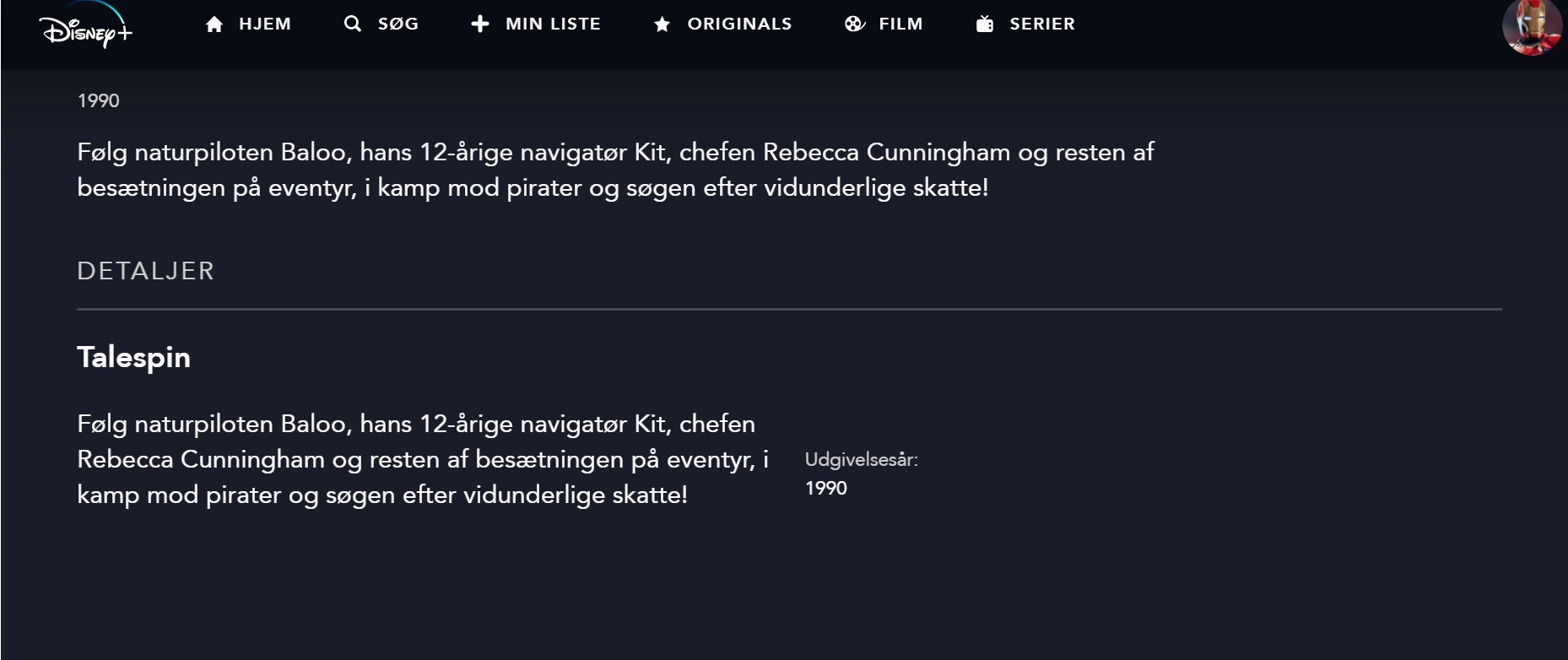
Task: Select the ORIGINALS text label
Action: click(x=740, y=24)
